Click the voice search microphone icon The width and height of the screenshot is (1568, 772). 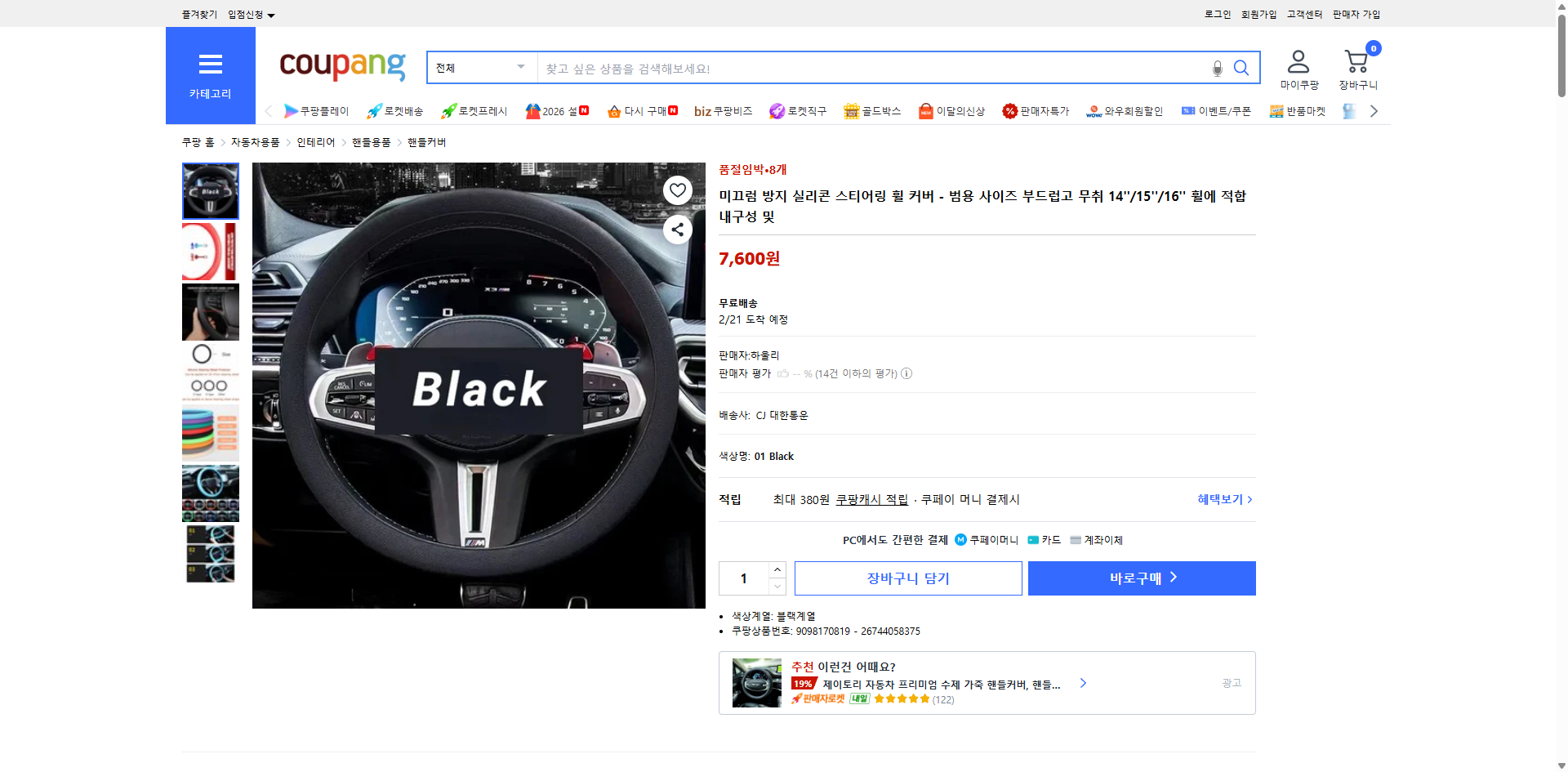pyautogui.click(x=1217, y=68)
